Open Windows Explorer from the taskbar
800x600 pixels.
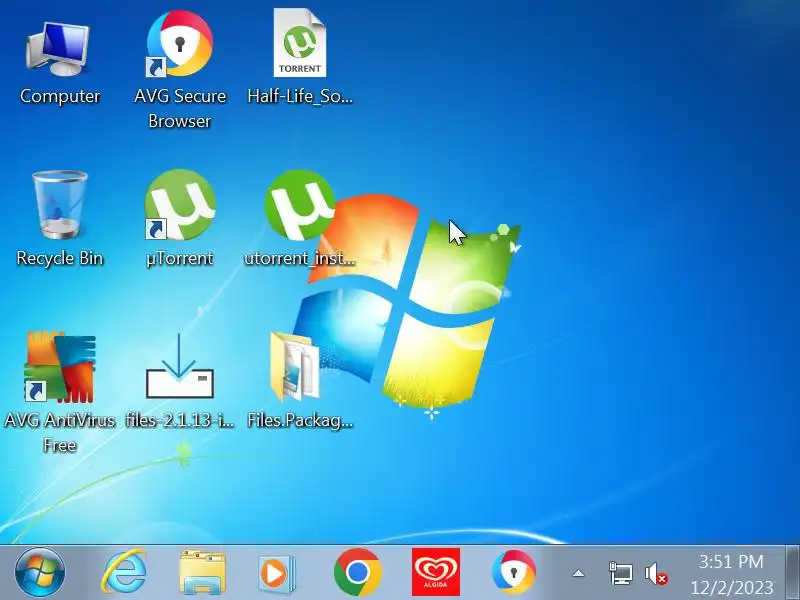pos(202,572)
